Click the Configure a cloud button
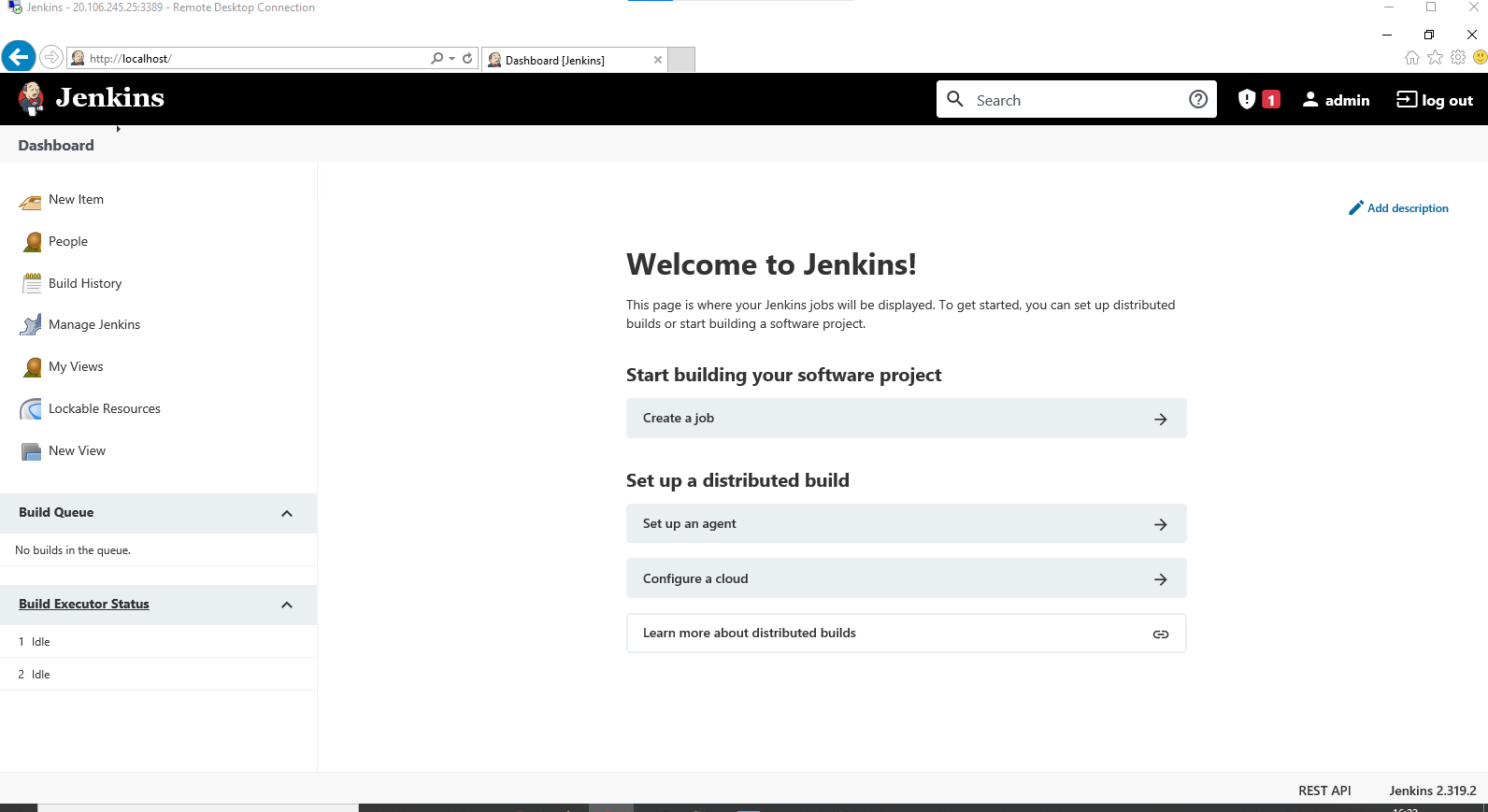 (x=907, y=578)
